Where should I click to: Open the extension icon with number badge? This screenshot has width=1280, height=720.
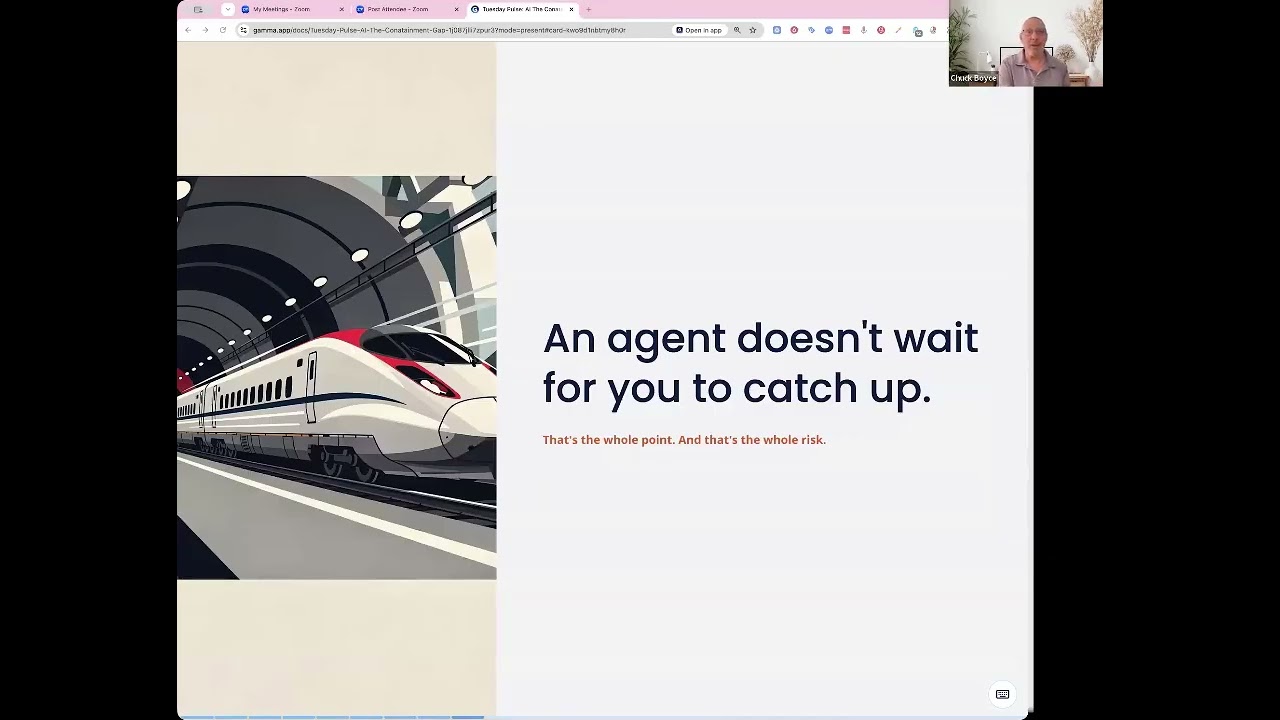point(917,31)
